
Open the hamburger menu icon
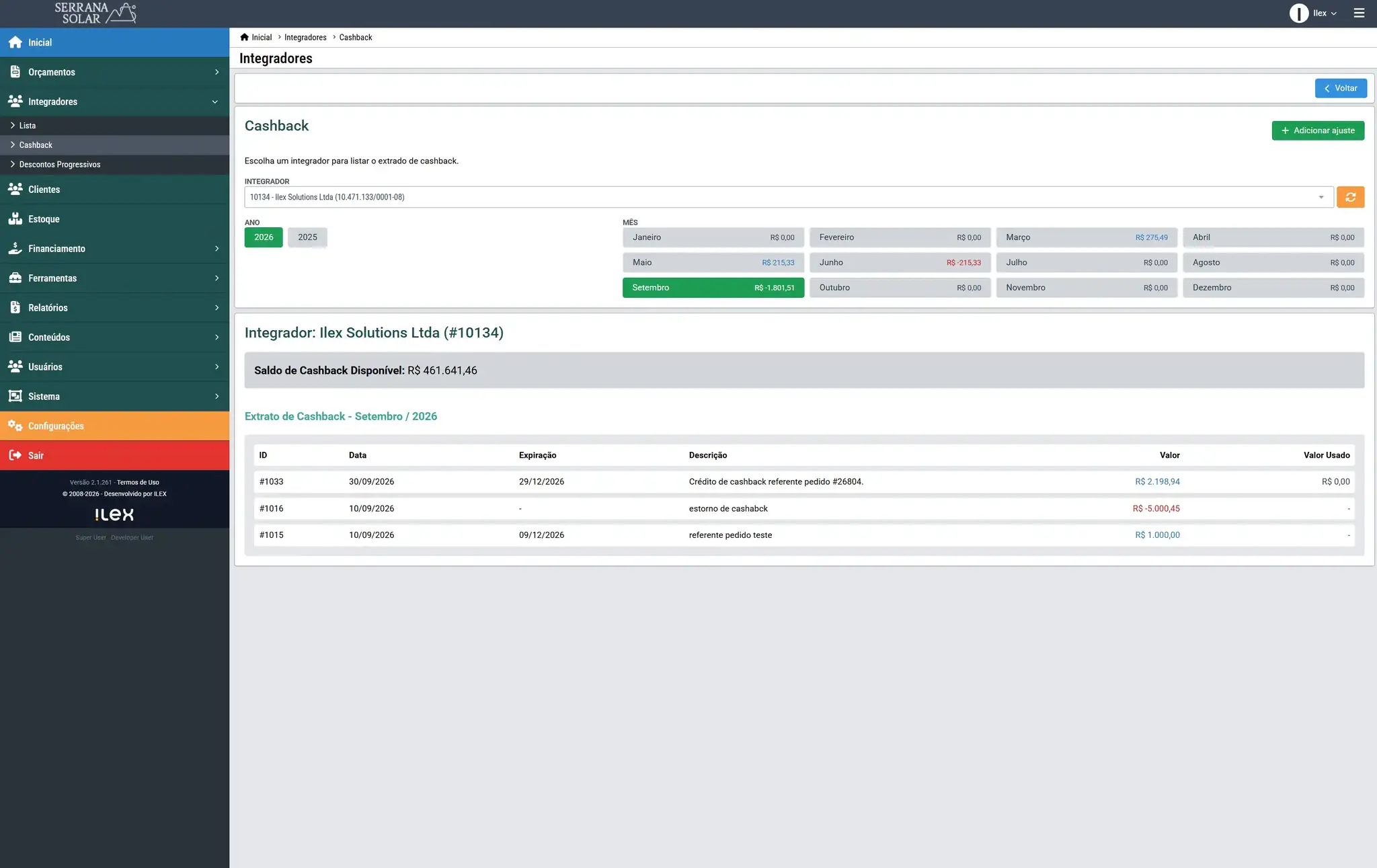pyautogui.click(x=1359, y=13)
